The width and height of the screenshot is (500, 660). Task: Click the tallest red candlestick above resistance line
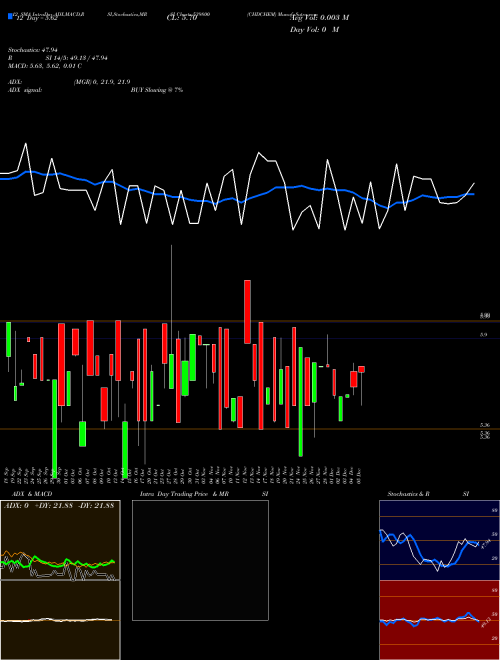pyautogui.click(x=247, y=312)
